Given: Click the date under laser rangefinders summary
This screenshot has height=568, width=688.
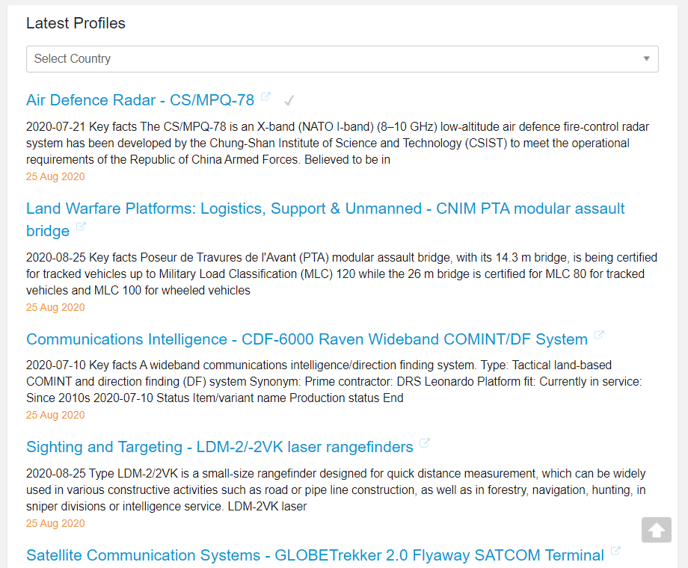Looking at the screenshot, I should [x=55, y=523].
